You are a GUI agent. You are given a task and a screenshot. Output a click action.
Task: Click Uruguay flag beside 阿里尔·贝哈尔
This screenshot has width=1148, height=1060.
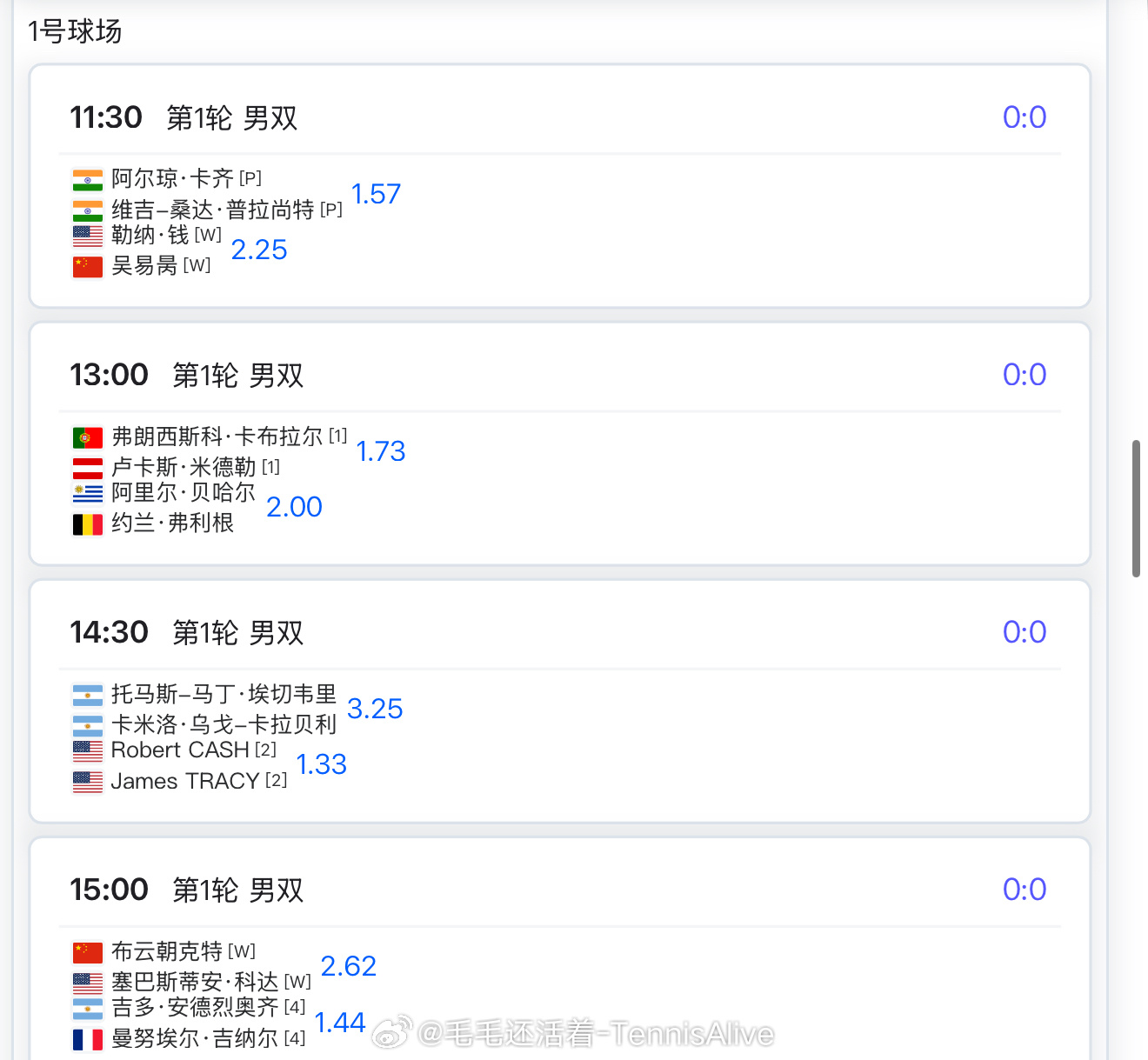[x=88, y=494]
